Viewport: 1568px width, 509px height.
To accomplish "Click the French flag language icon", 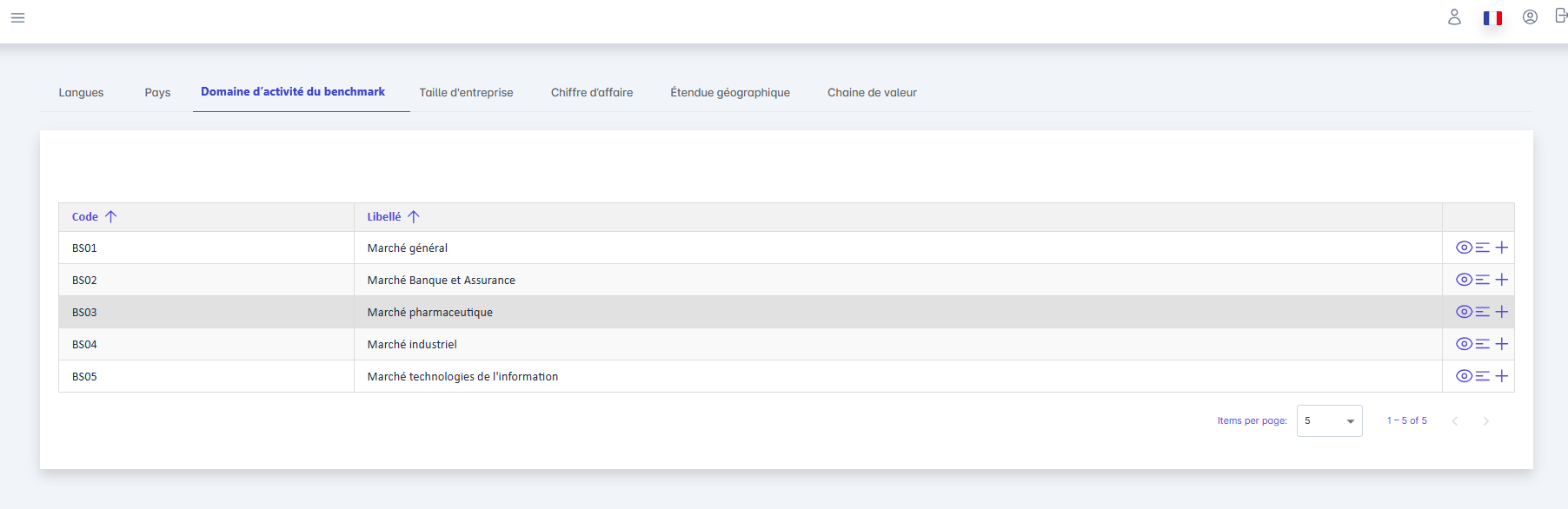I will tap(1492, 17).
